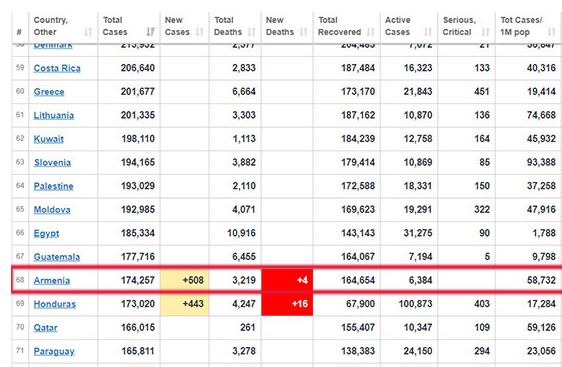Viewport: 562px width, 367px height.
Task: Open the Egypt country link
Action: (x=46, y=233)
